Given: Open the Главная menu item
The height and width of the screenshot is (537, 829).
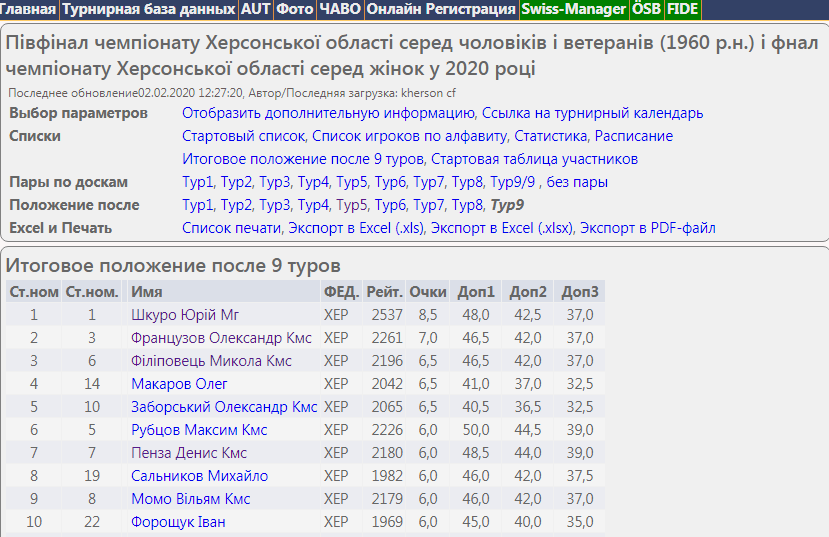Looking at the screenshot, I should tap(29, 10).
